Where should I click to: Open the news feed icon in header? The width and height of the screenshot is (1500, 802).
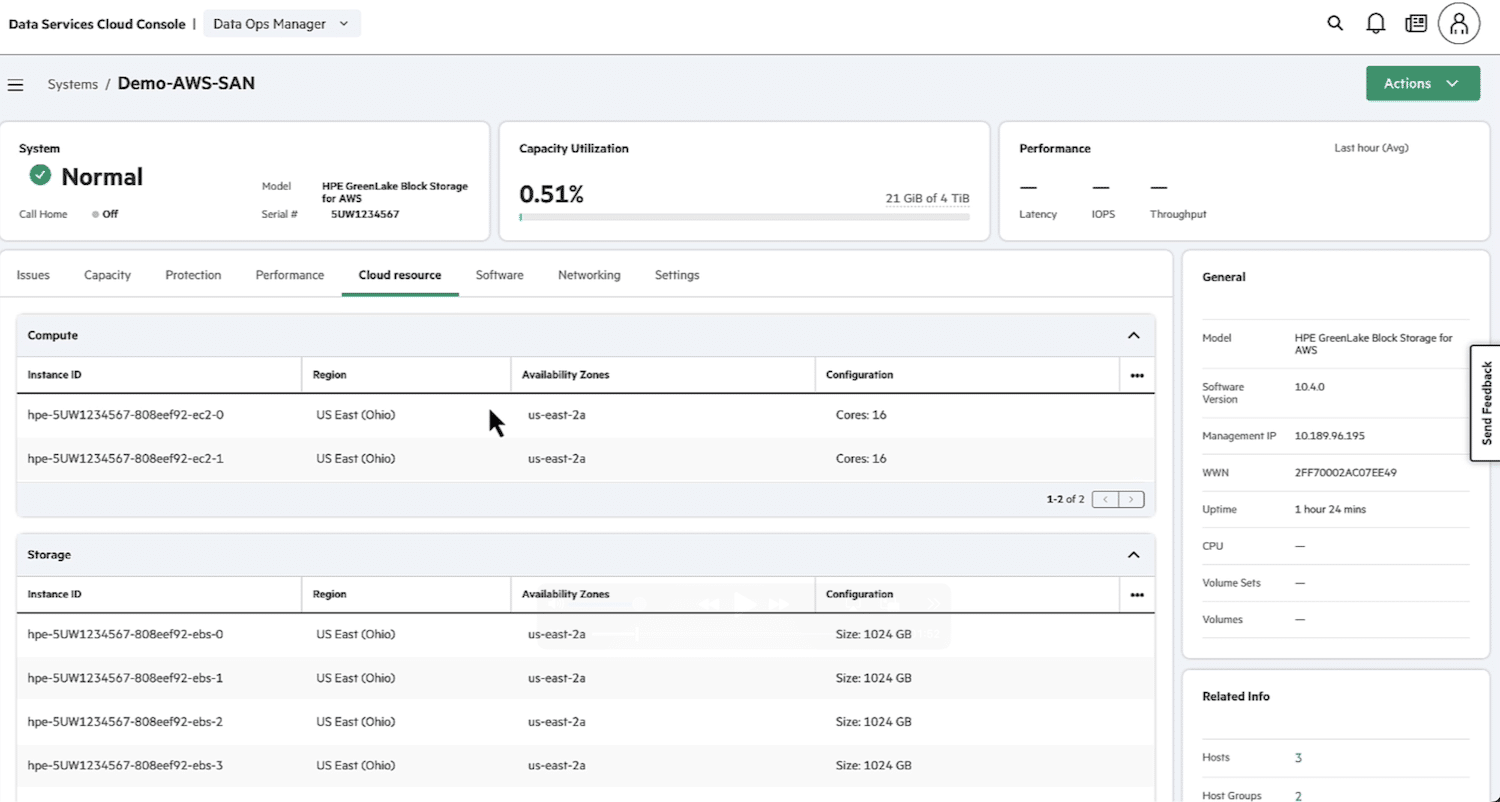click(x=1416, y=23)
